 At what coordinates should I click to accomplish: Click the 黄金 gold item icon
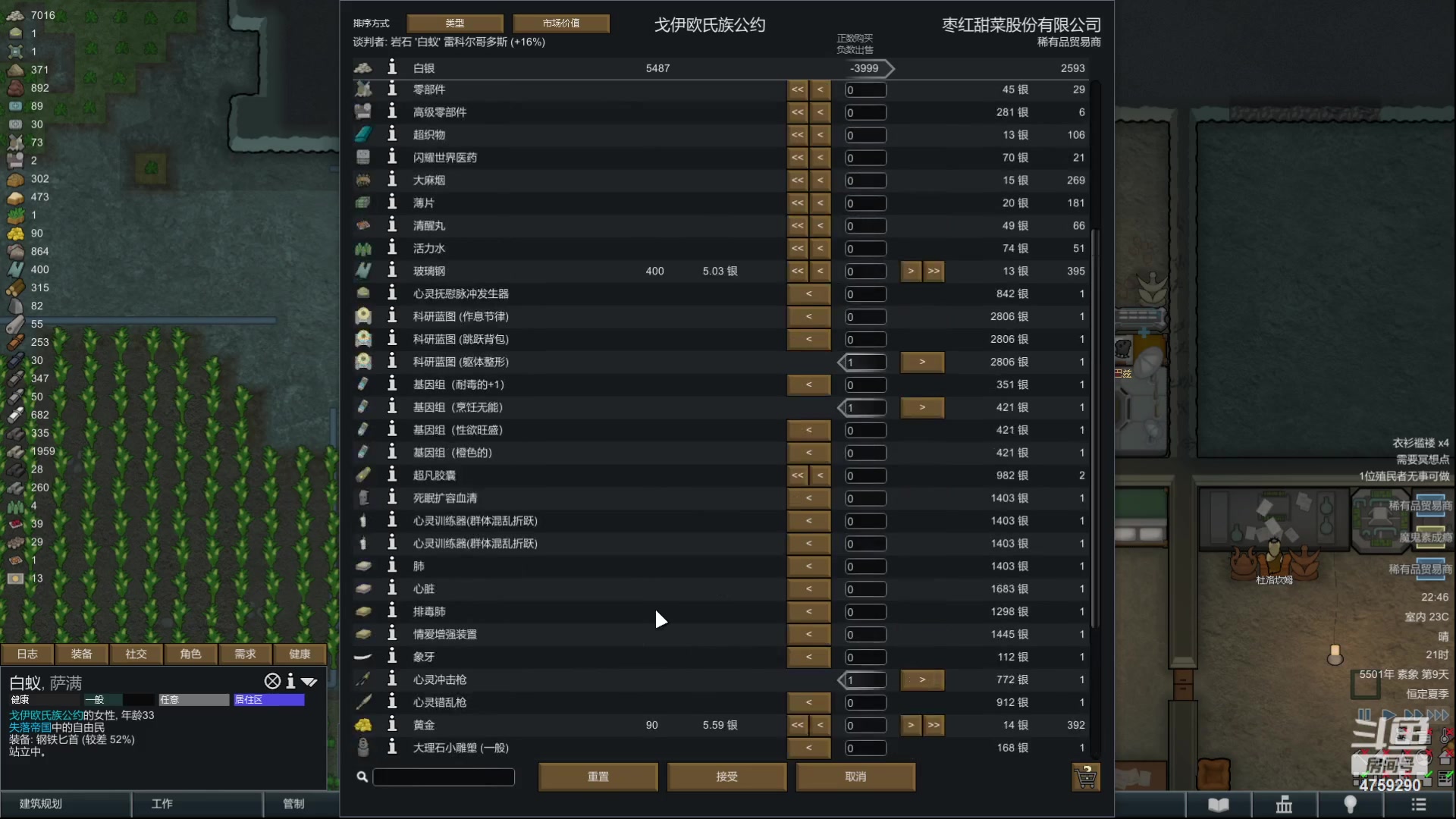click(363, 725)
